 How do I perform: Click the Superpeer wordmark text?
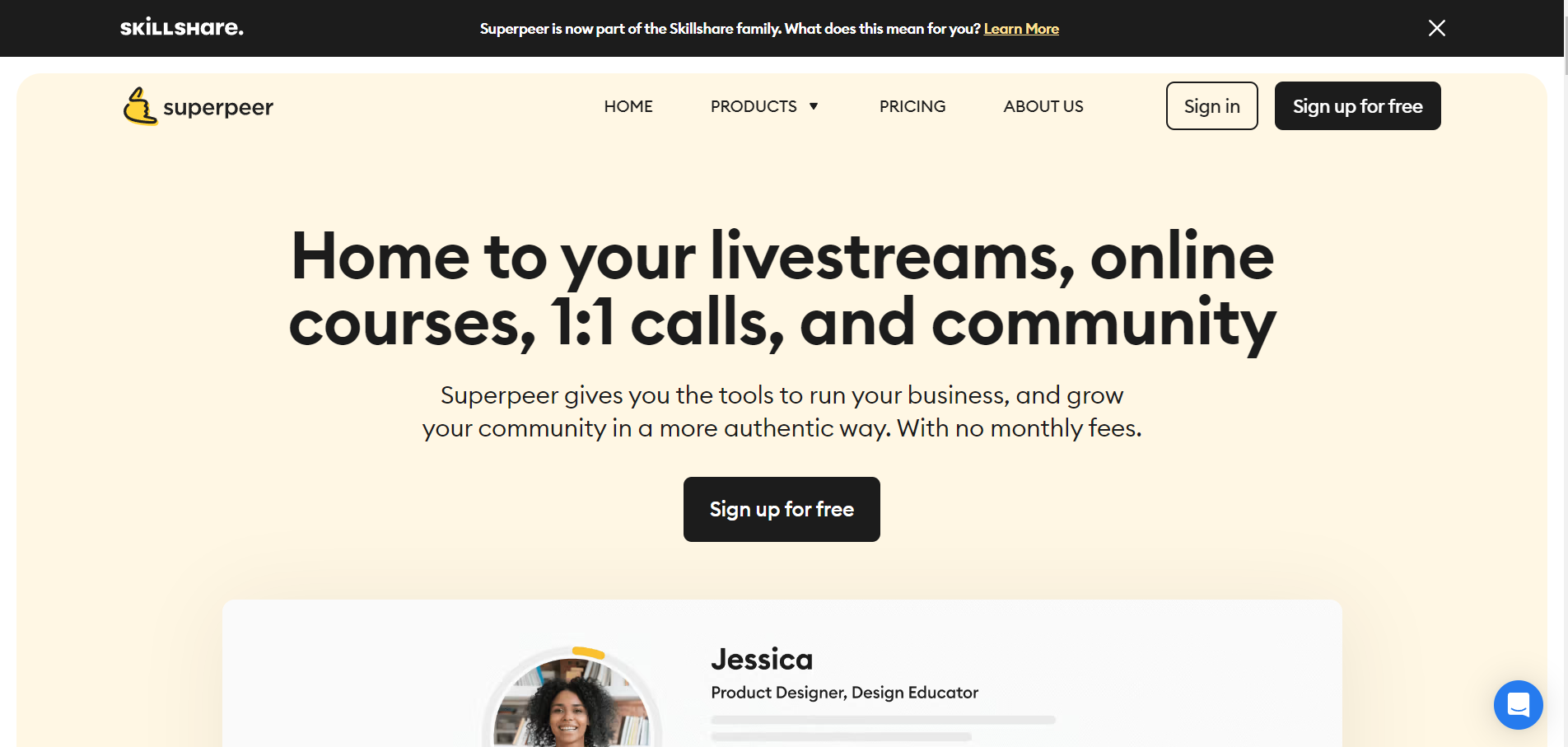(x=219, y=106)
